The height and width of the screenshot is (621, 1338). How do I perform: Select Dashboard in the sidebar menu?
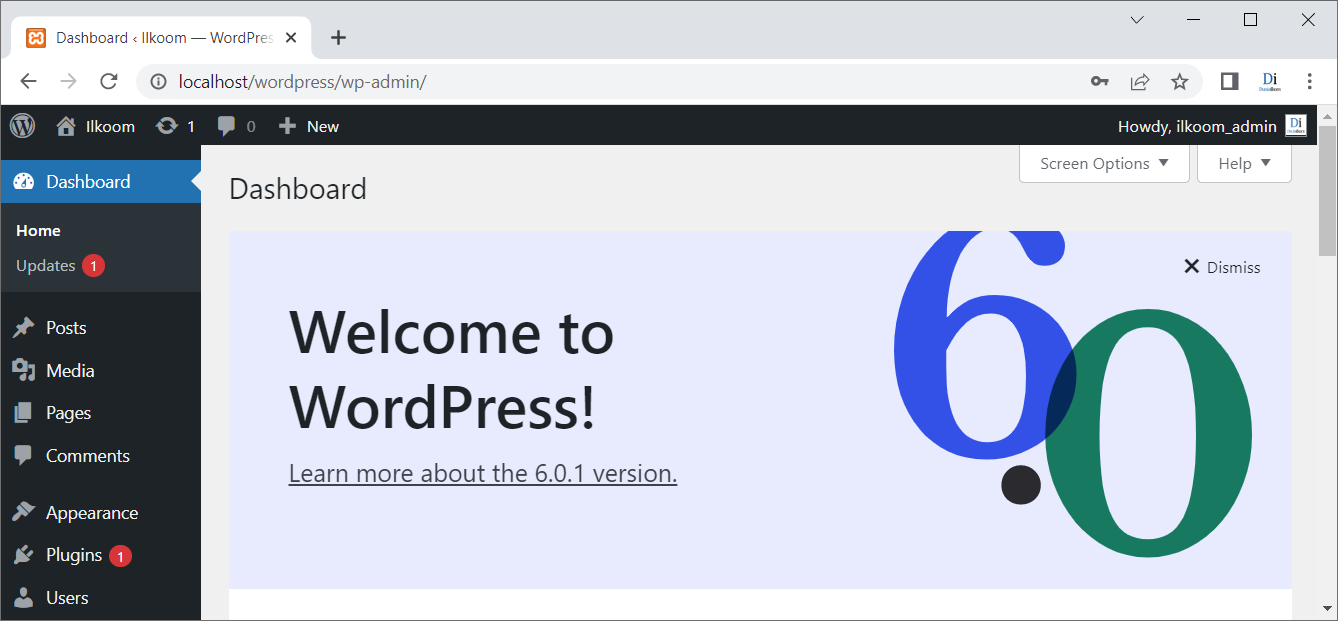pos(100,182)
